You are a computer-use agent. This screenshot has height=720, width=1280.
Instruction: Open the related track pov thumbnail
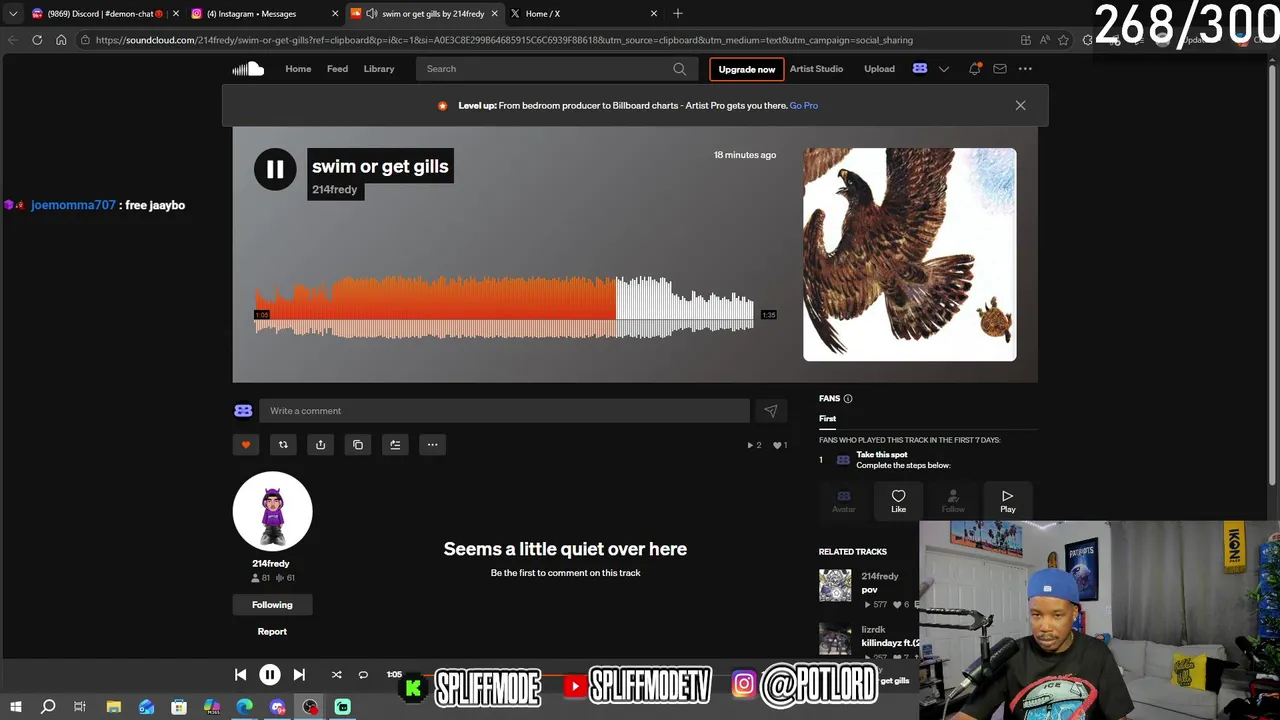point(835,585)
